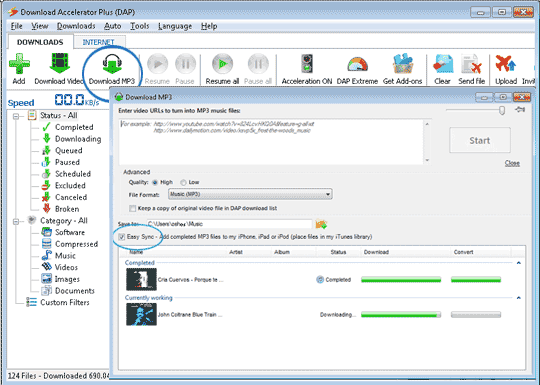The image size is (540, 385).
Task: Open the Download Video tool
Action: [x=60, y=63]
